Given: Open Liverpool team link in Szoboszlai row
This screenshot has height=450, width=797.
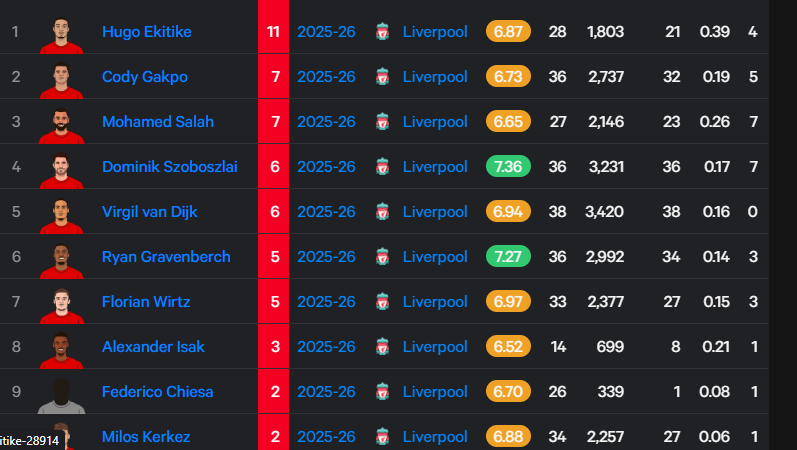Looking at the screenshot, I should coord(435,167).
